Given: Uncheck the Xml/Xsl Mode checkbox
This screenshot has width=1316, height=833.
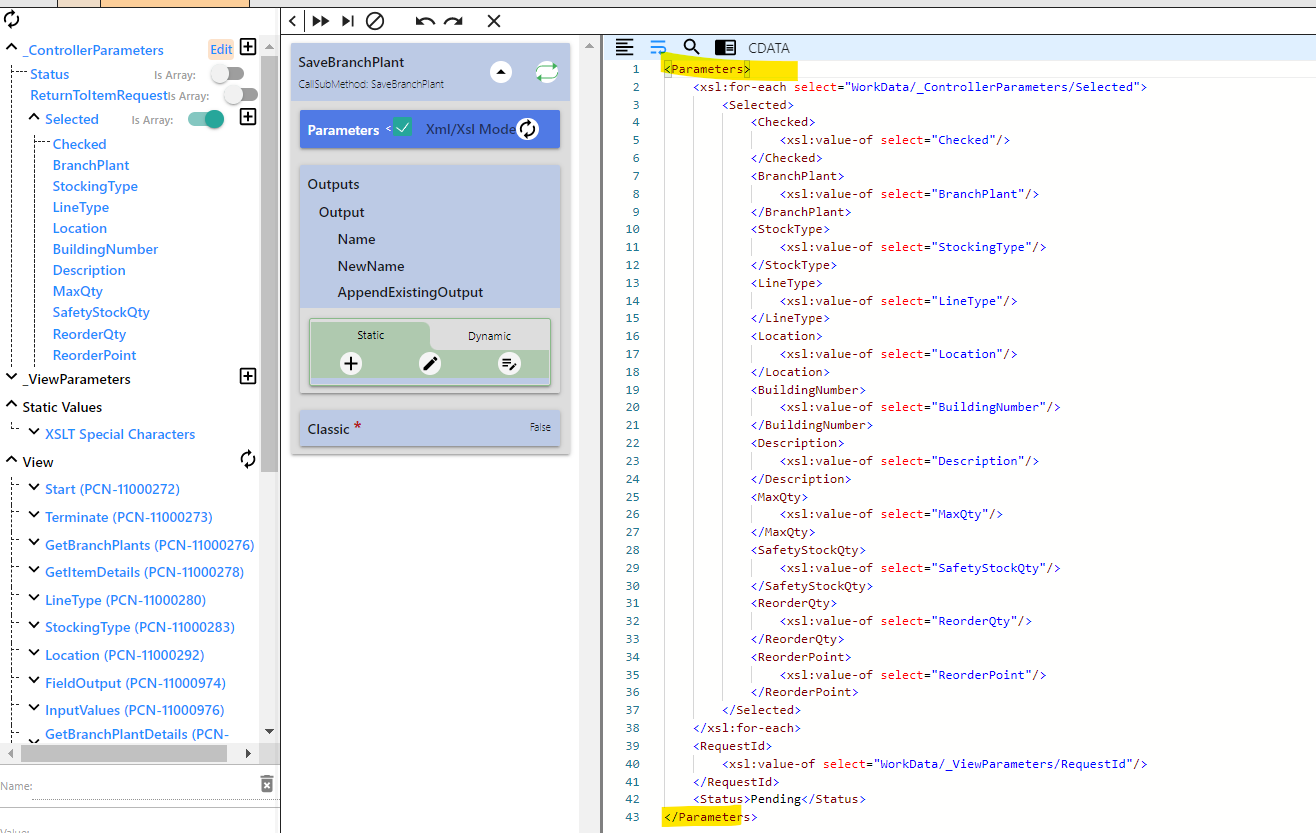Looking at the screenshot, I should click(x=402, y=127).
